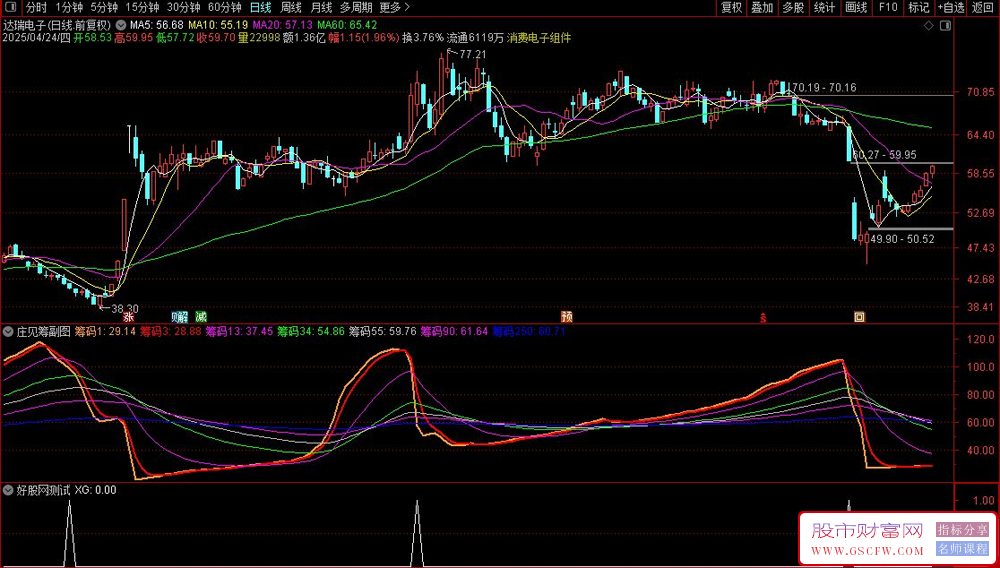Click the XG: 0.00 value

click(96, 490)
